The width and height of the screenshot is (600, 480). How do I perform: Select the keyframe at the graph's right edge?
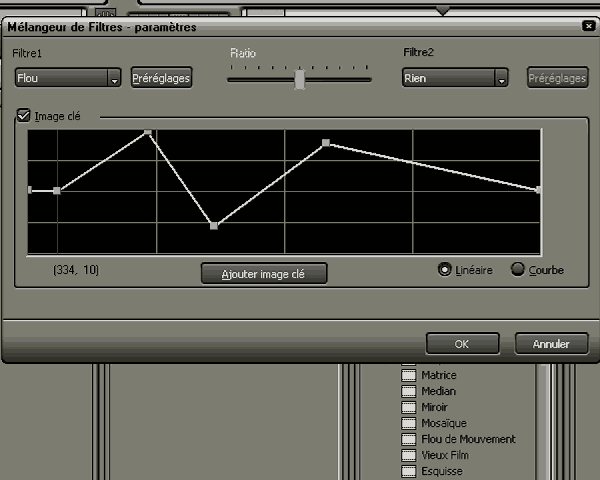click(x=538, y=189)
